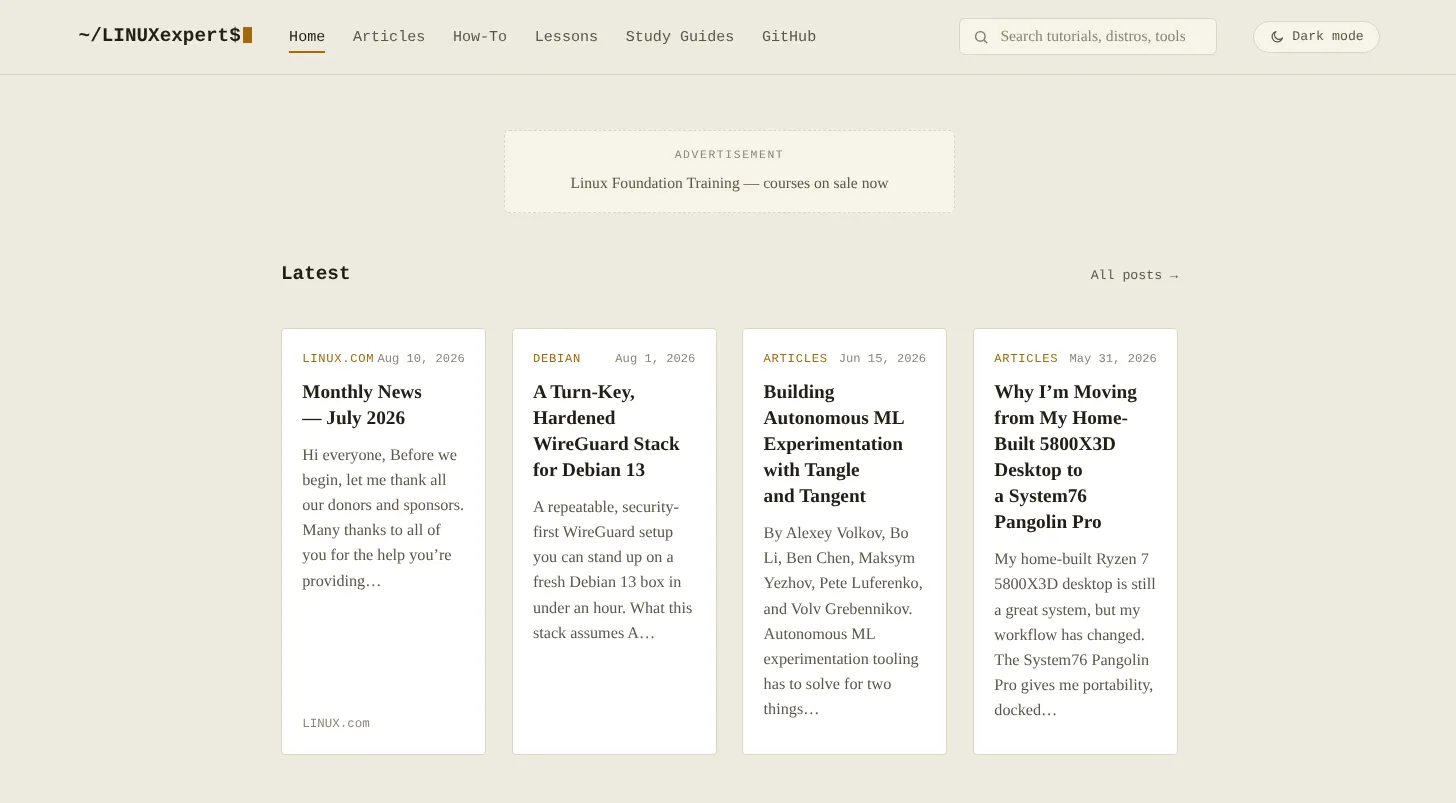Image resolution: width=1456 pixels, height=803 pixels.
Task: Click the May 31, 2026 date
Action: click(1113, 358)
